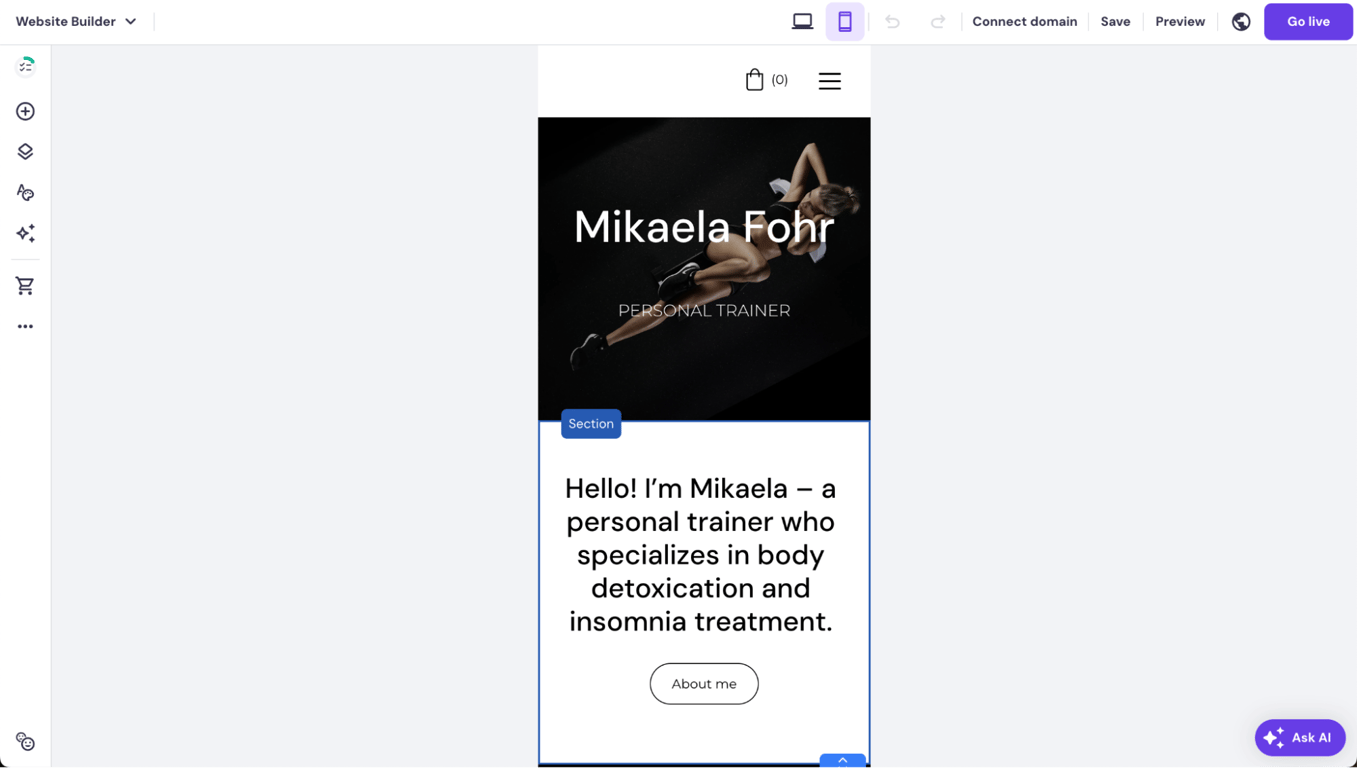
Task: Open the AI tools panel
Action: (25, 233)
